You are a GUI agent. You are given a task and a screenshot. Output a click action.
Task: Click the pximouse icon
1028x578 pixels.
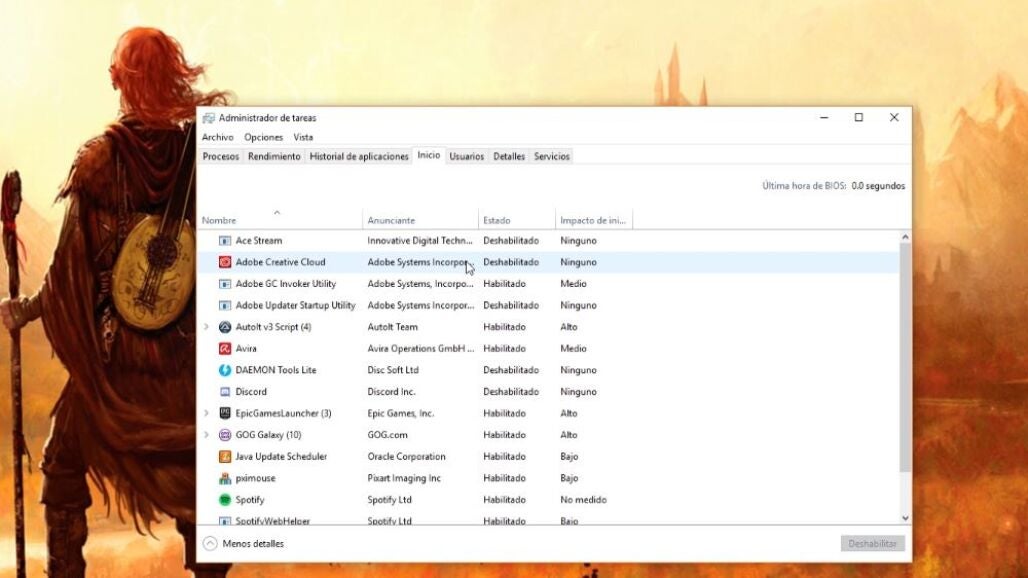point(225,478)
